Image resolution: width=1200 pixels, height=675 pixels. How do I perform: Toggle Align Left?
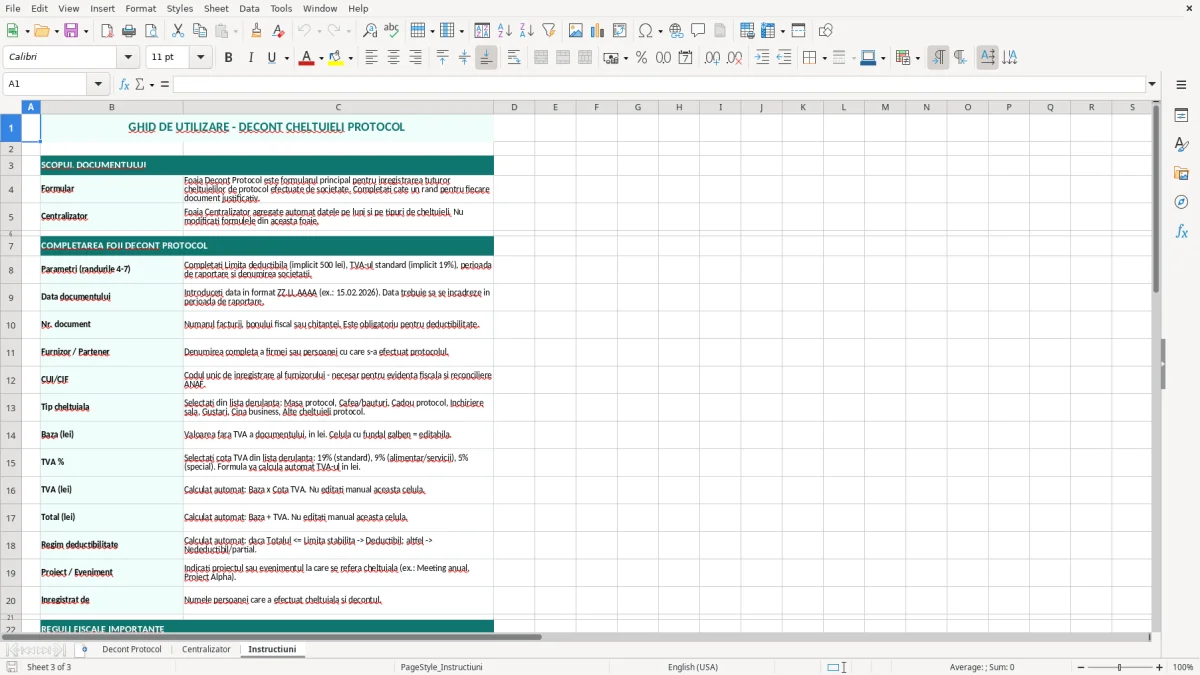(371, 58)
